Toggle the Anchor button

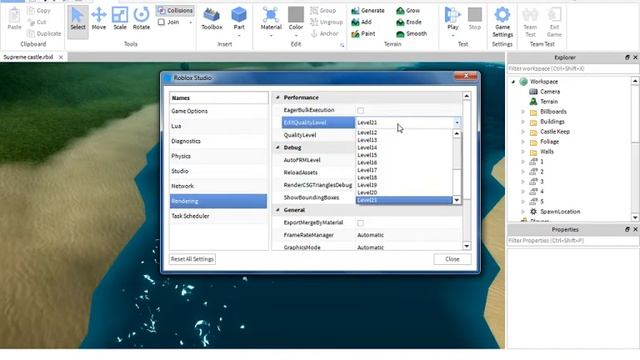pos(324,34)
